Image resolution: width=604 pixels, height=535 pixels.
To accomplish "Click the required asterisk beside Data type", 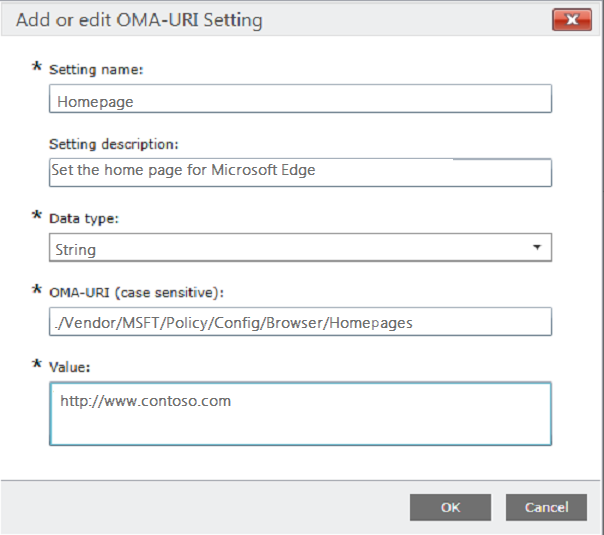I will 38,215.
